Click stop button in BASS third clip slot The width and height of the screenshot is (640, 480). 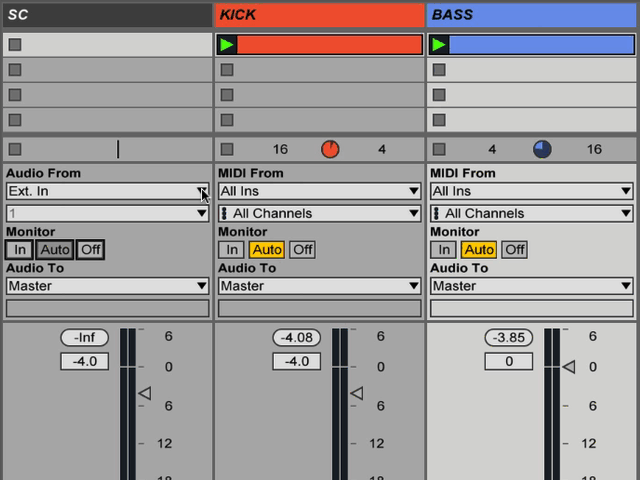click(x=439, y=95)
